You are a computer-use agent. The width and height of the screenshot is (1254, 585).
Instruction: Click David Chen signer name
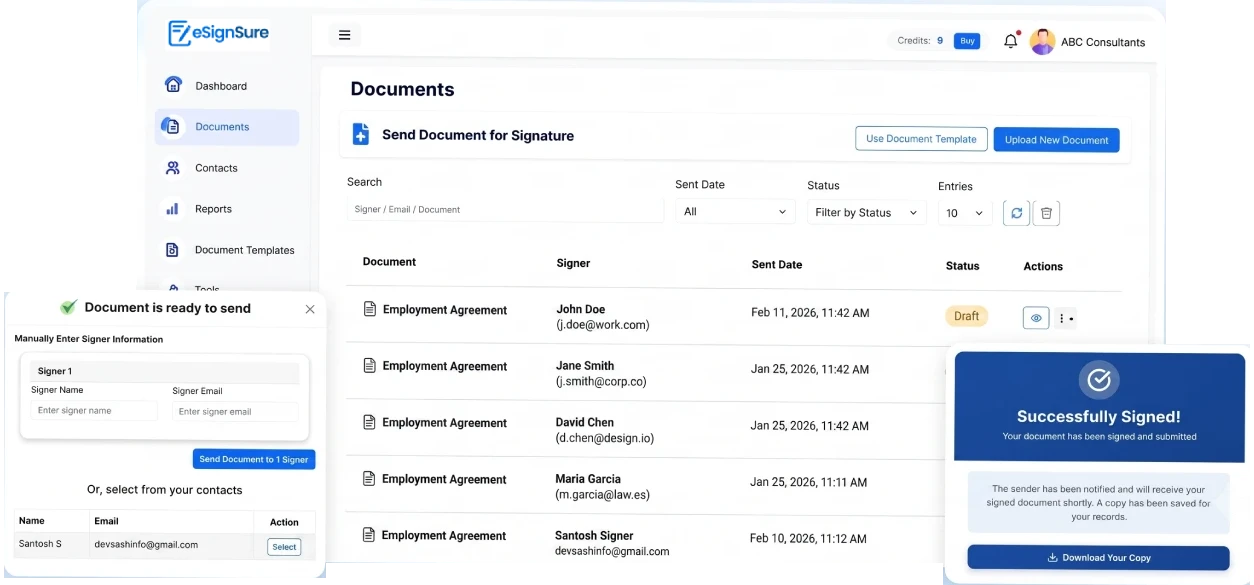pos(585,422)
